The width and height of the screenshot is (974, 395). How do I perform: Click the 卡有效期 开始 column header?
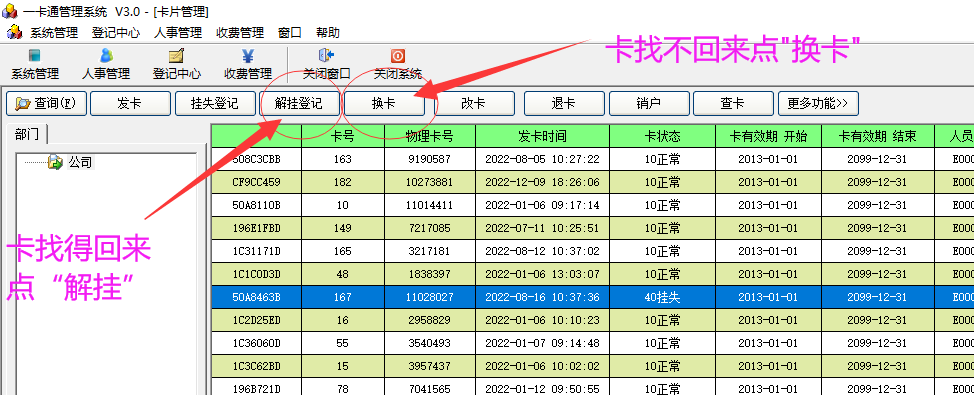(768, 136)
